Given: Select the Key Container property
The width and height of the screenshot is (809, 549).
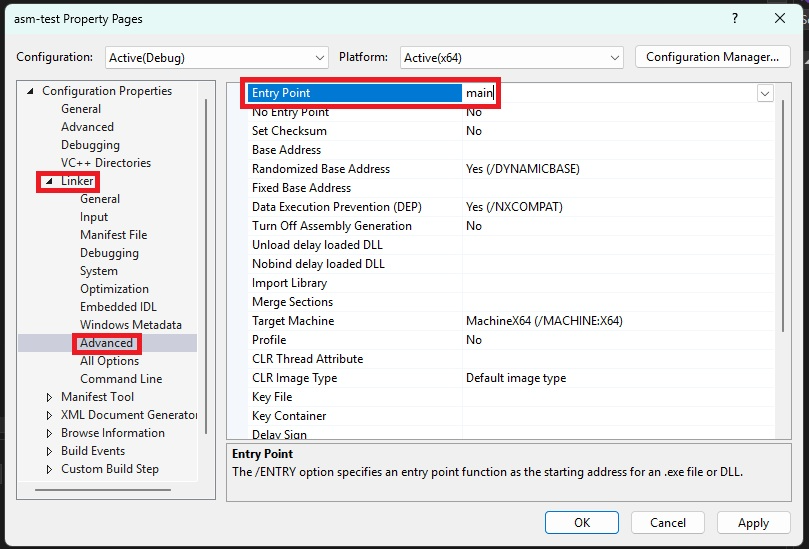Looking at the screenshot, I should click(x=289, y=416).
